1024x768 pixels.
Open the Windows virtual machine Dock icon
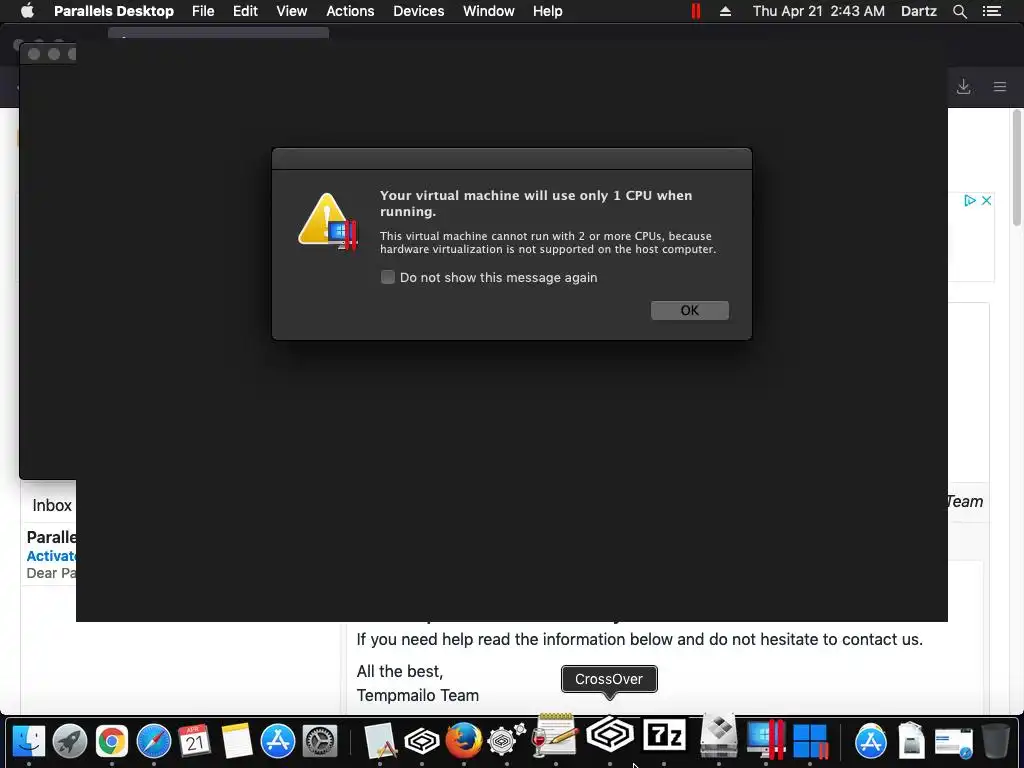pyautogui.click(x=810, y=741)
